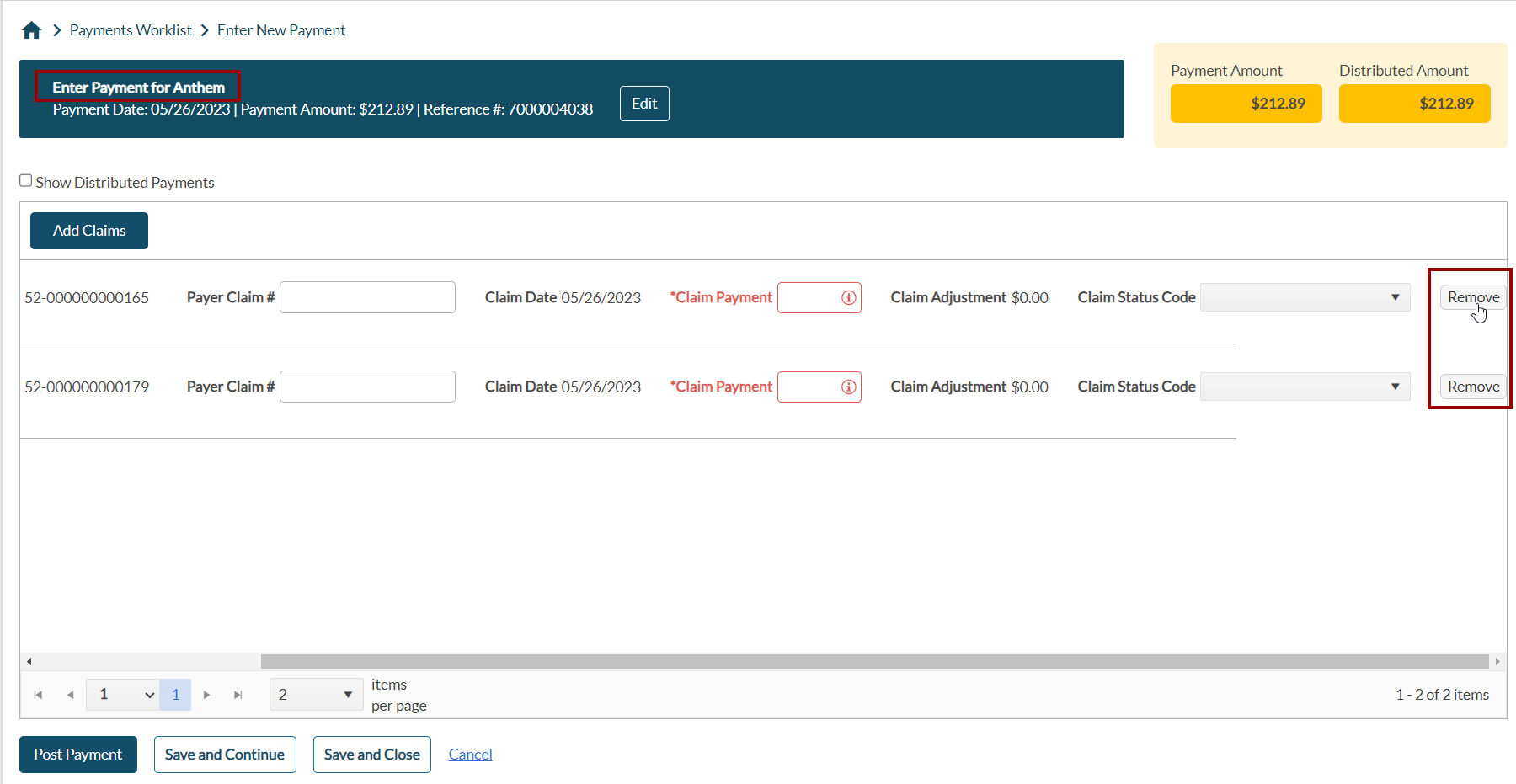Enable Show Distributed Payments checkbox
This screenshot has width=1516, height=784.
[x=26, y=181]
